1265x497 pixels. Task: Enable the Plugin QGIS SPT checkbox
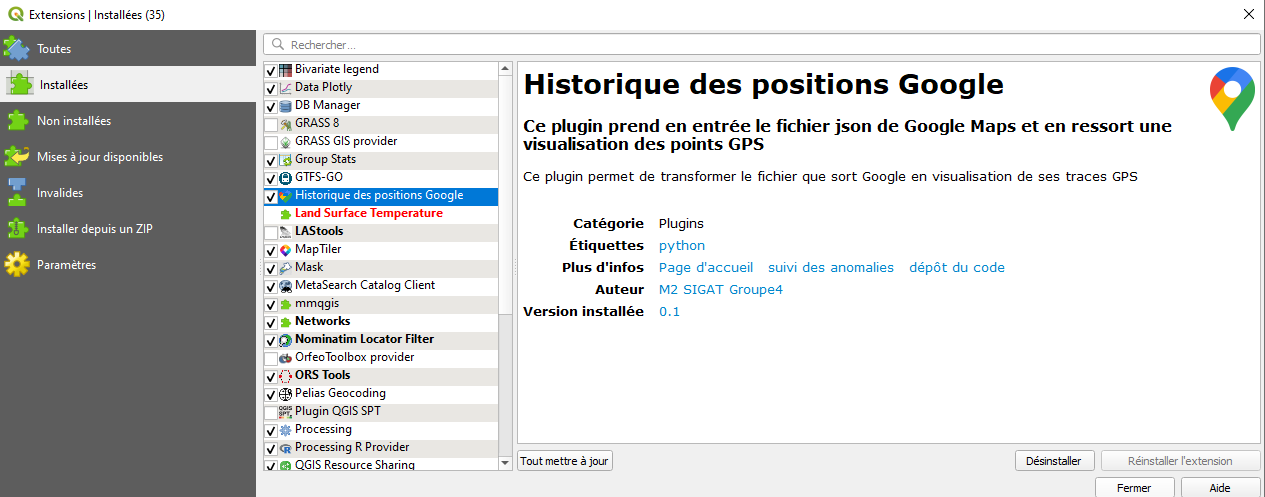tap(271, 413)
